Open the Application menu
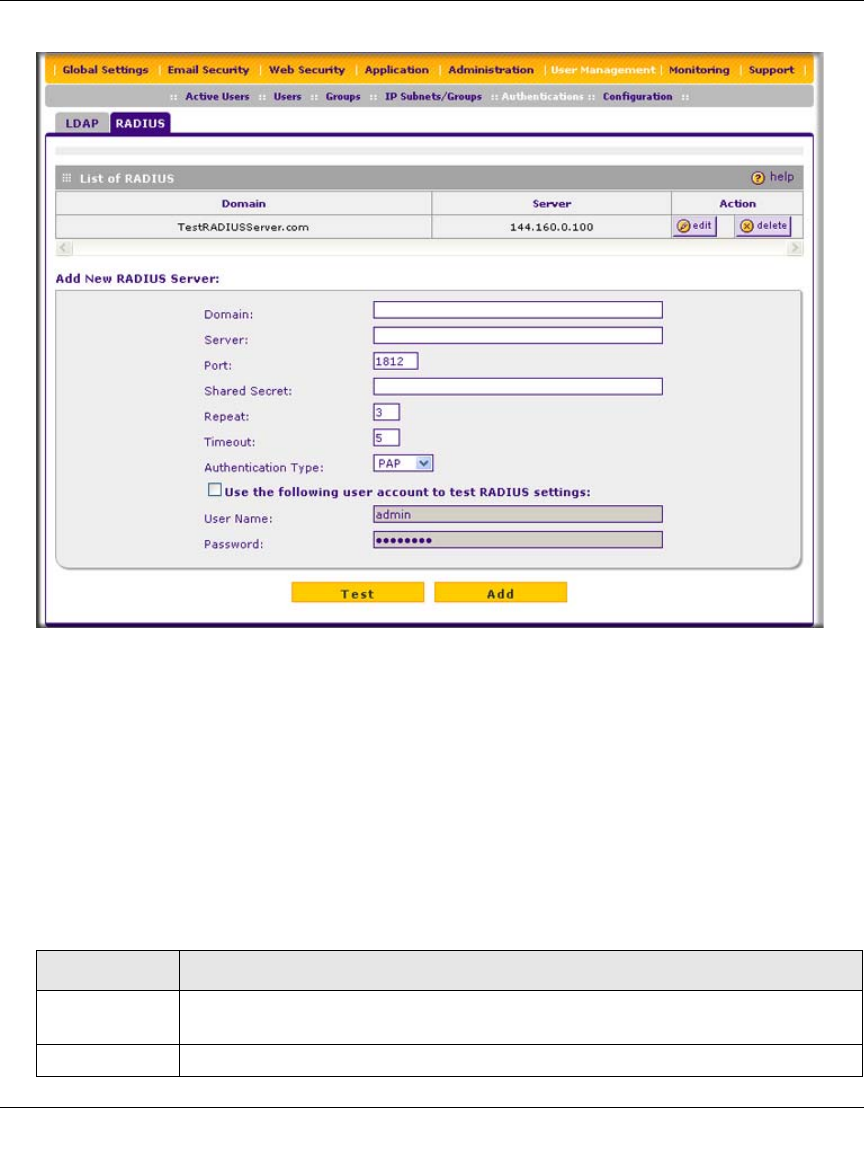 tap(397, 70)
